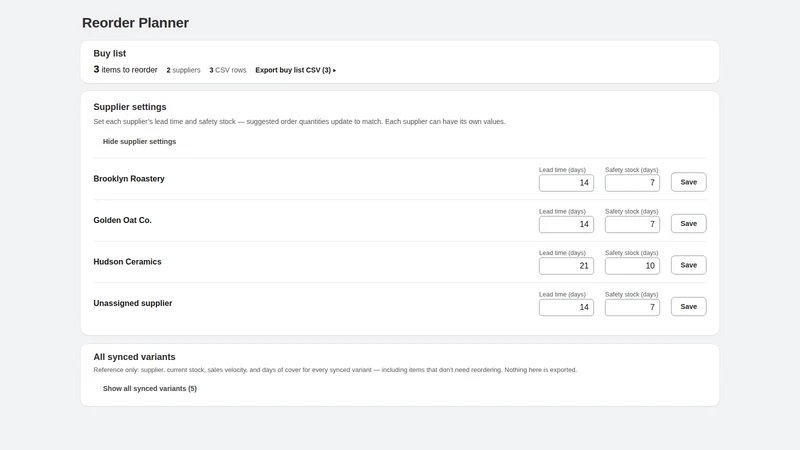
Task: Click the Reorder Planner page title
Action: [135, 23]
